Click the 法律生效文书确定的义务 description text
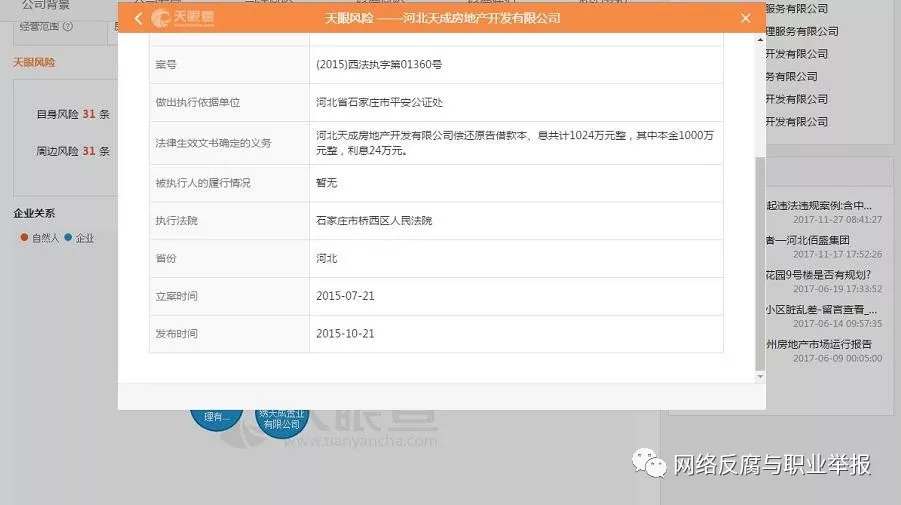 pyautogui.click(x=514, y=142)
